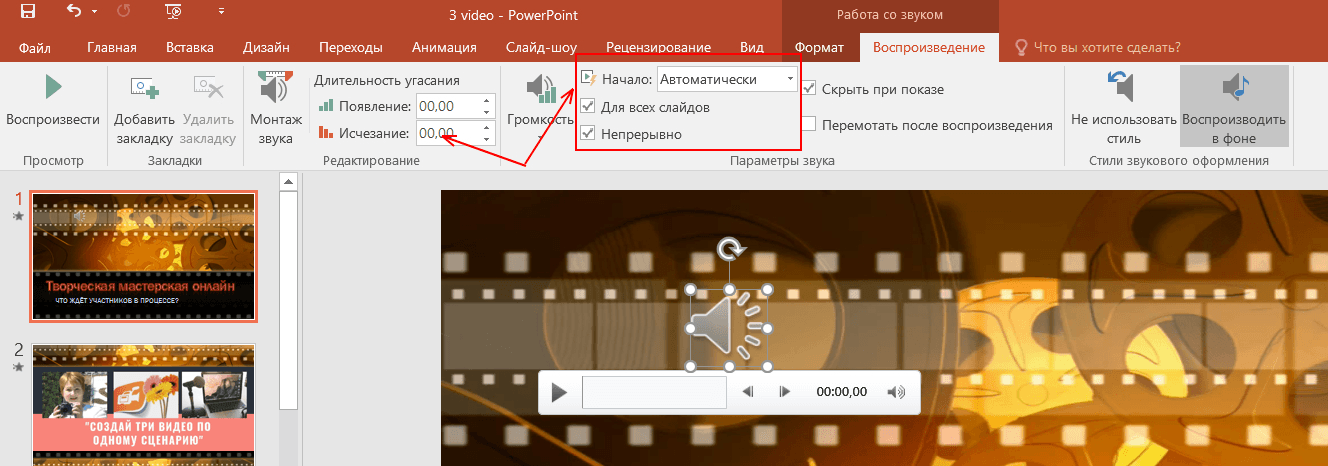Increase the Появление fade-in value
Image resolution: width=1328 pixels, height=466 pixels.
487,100
